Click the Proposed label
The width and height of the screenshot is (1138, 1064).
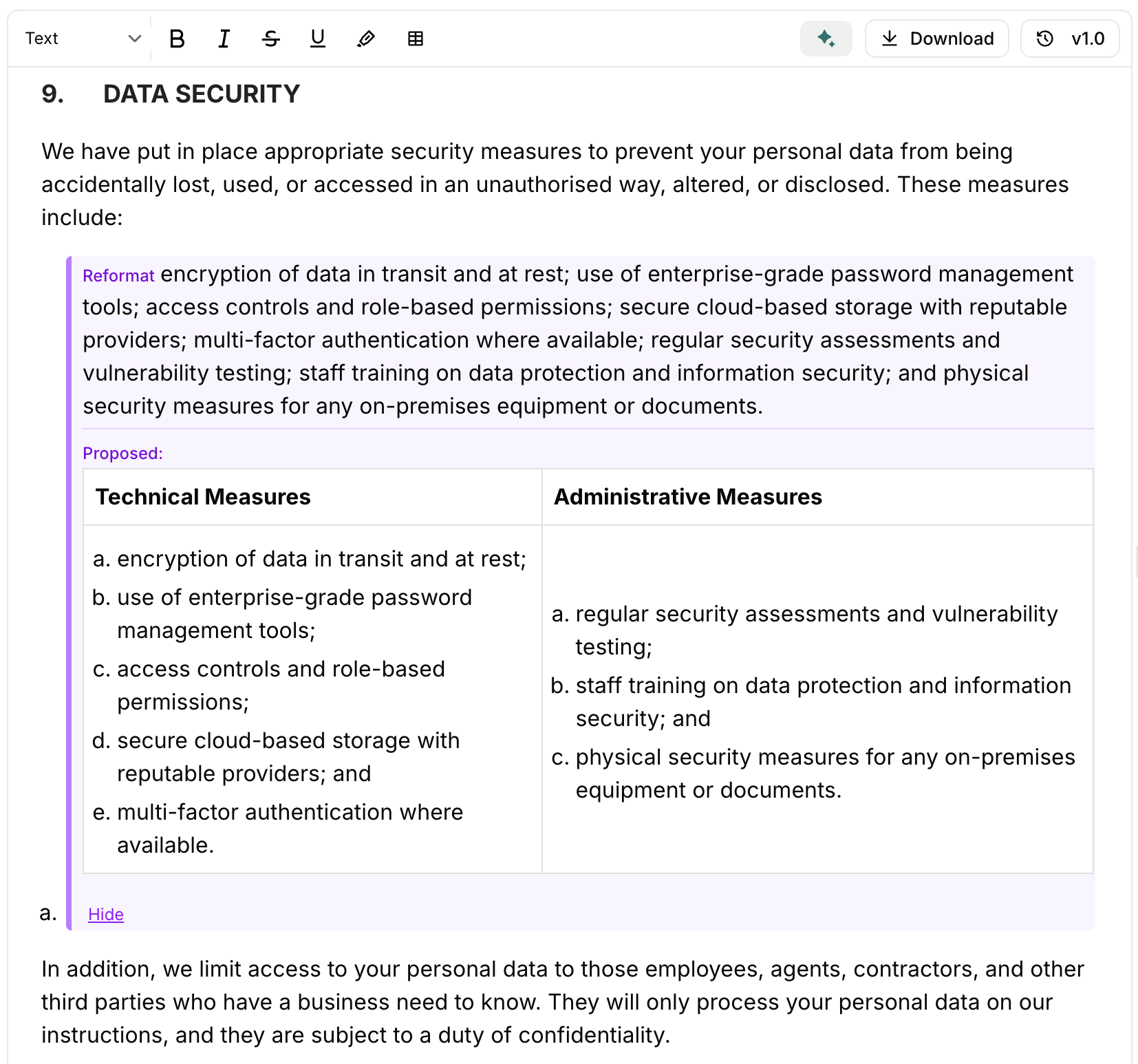[x=122, y=454]
